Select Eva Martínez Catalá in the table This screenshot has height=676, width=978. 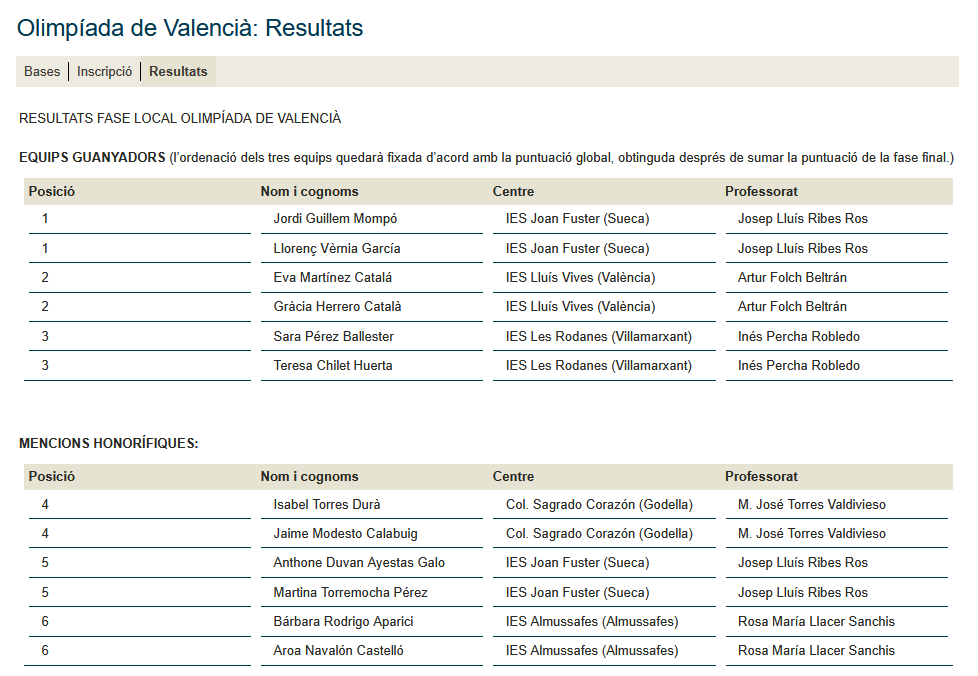pos(332,278)
